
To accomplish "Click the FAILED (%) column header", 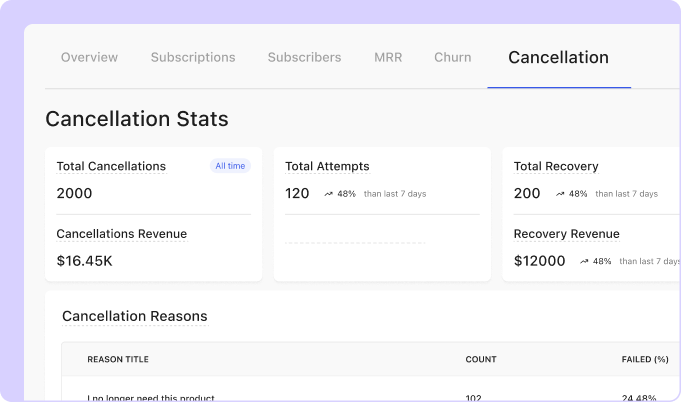I will tap(645, 359).
